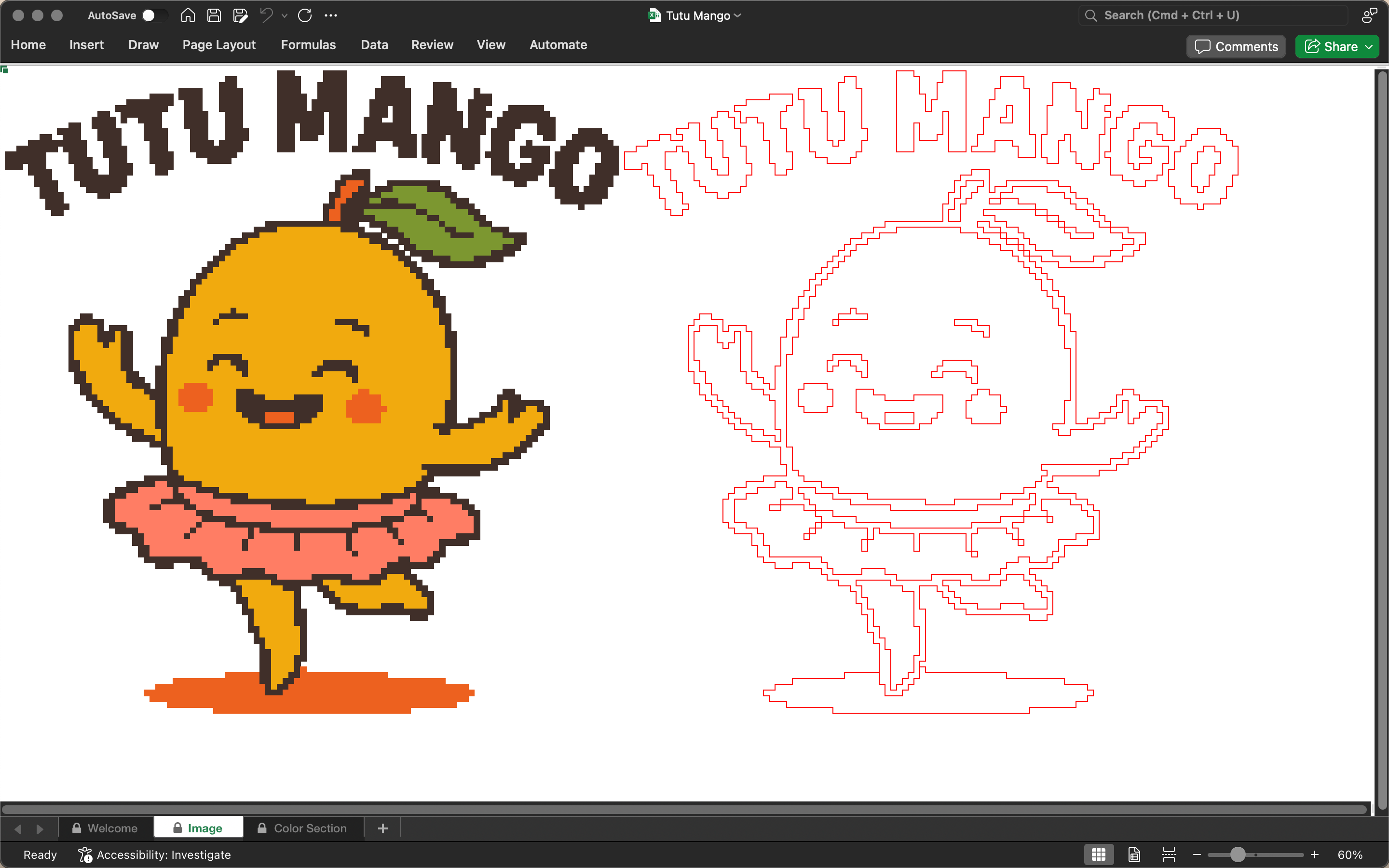Image resolution: width=1389 pixels, height=868 pixels.
Task: Zoom in with the plus button
Action: click(x=1315, y=854)
